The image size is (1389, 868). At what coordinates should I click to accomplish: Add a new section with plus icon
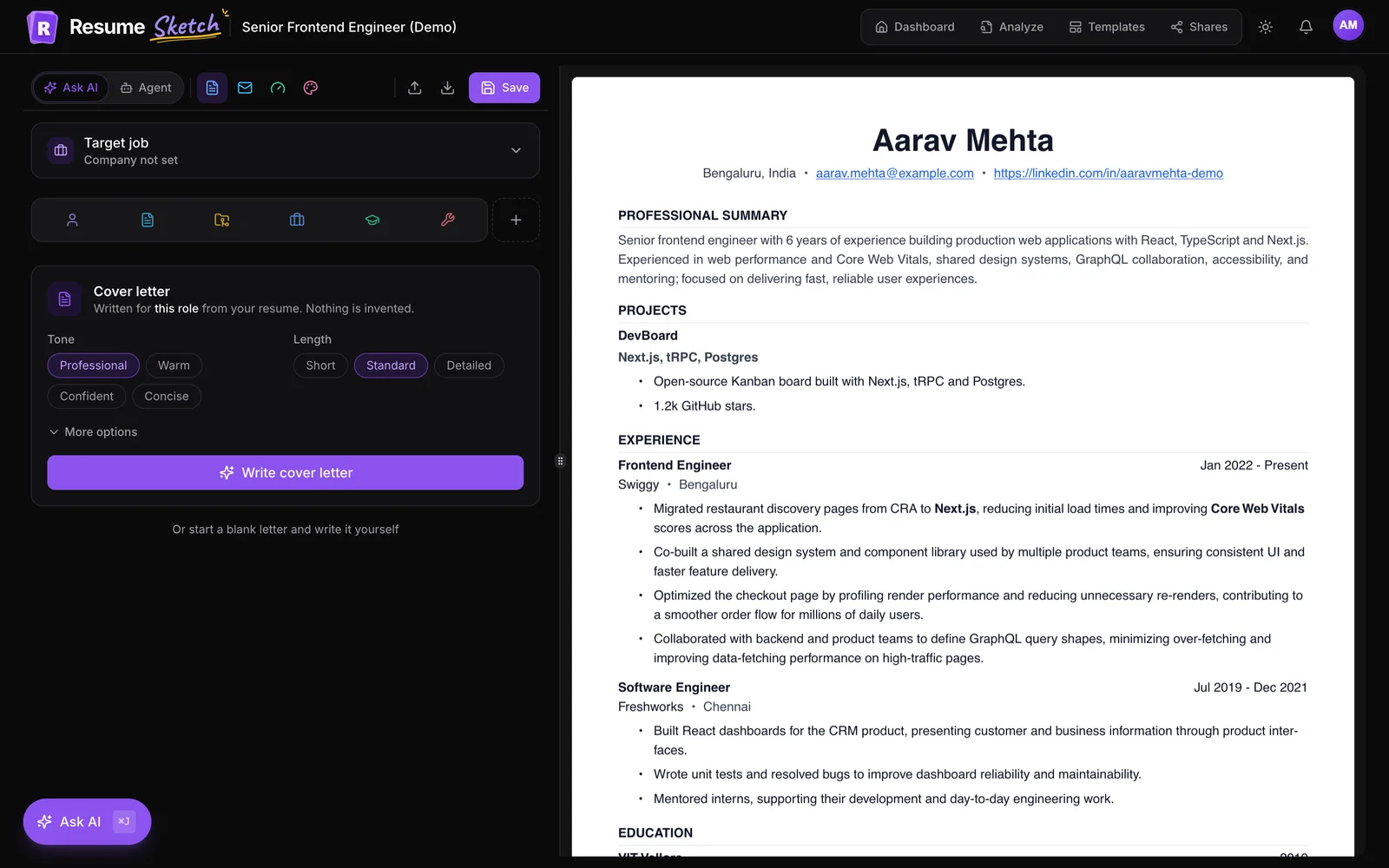click(516, 220)
